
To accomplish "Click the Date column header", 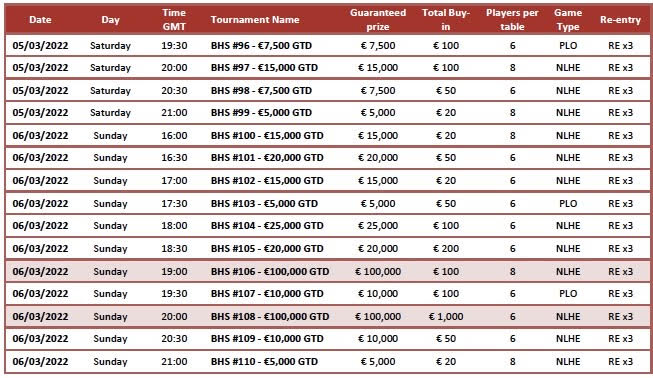I will pyautogui.click(x=40, y=20).
